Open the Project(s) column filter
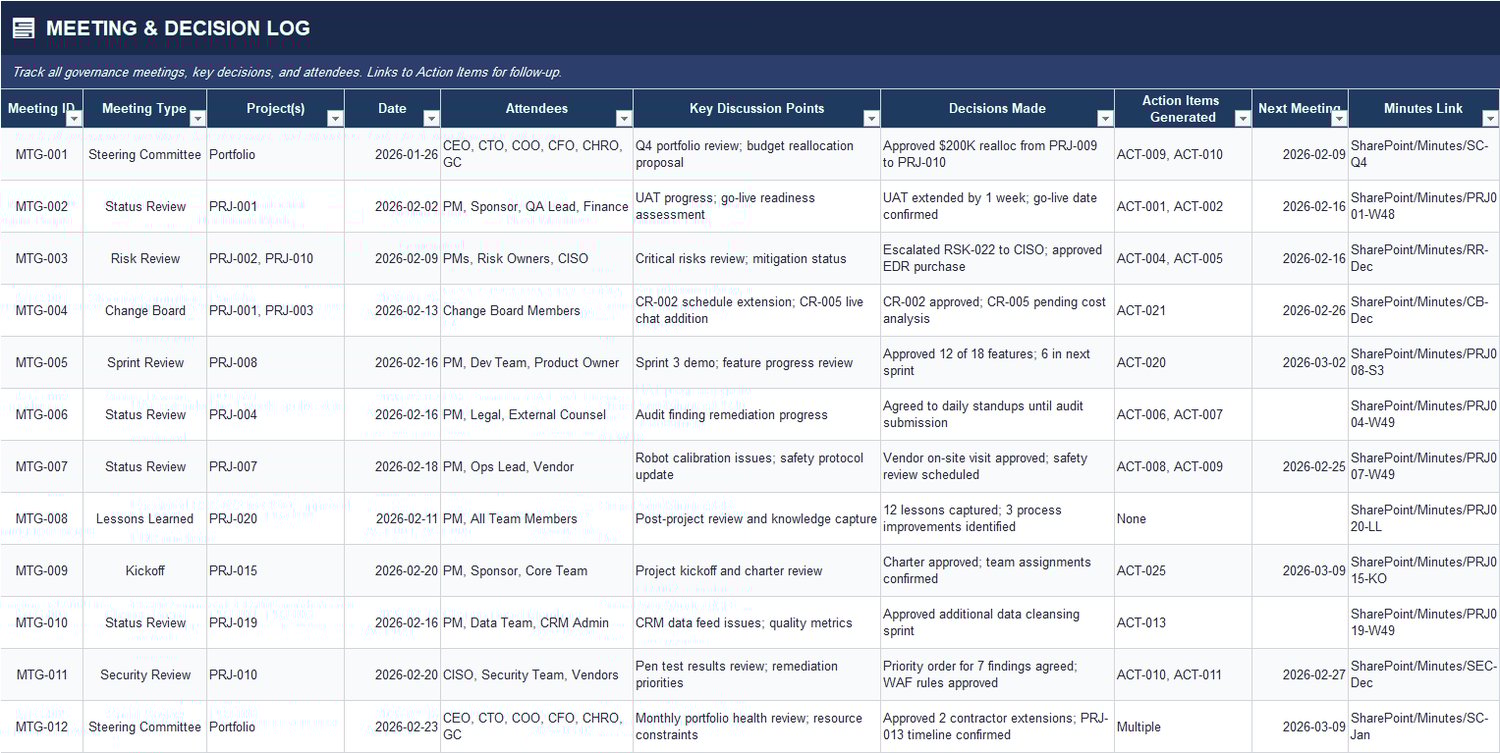Screen dimensions: 1500x753 pos(334,117)
